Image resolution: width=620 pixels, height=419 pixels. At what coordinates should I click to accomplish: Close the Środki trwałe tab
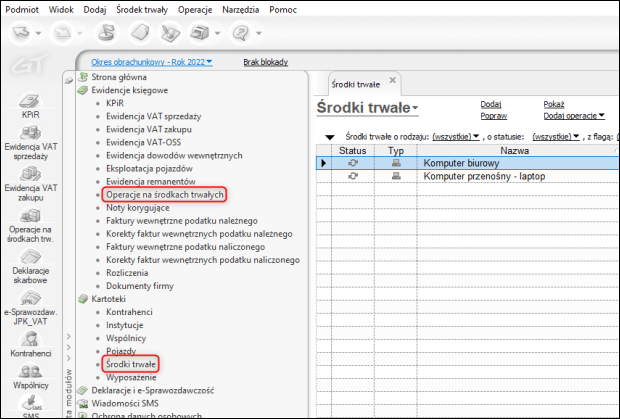(393, 80)
